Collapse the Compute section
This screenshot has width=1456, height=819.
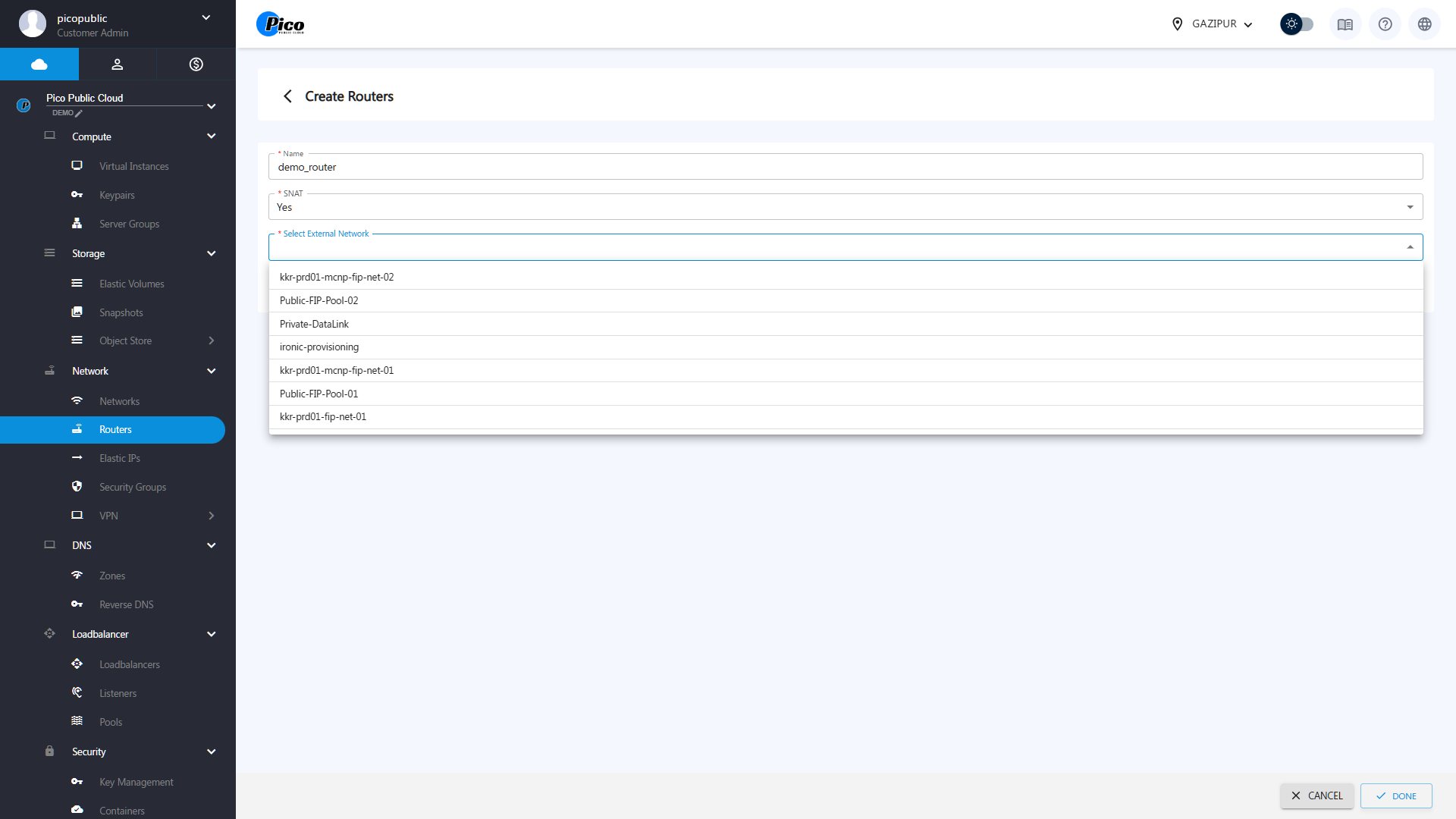click(x=211, y=136)
